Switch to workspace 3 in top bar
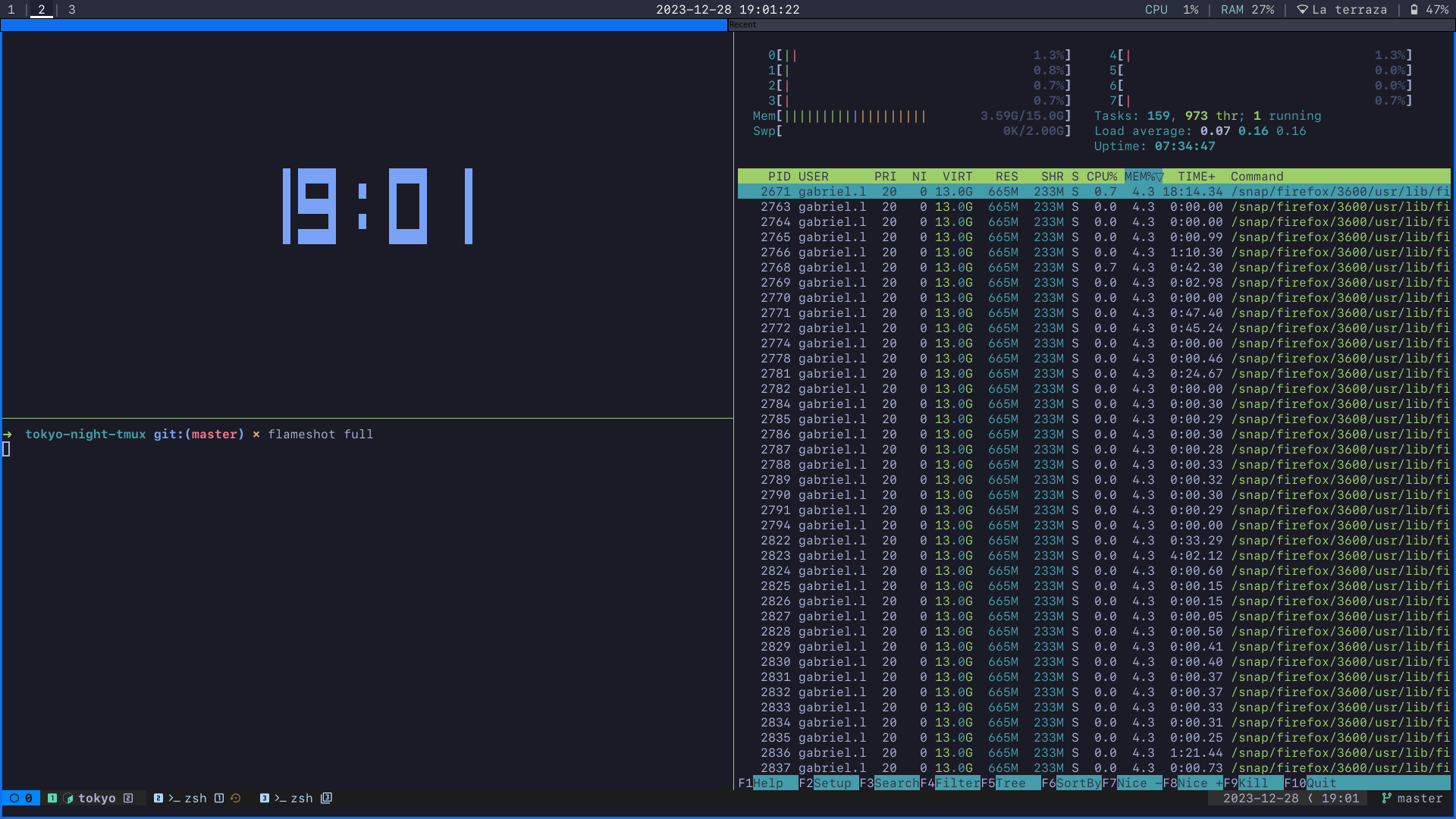The height and width of the screenshot is (819, 1456). pos(72,10)
